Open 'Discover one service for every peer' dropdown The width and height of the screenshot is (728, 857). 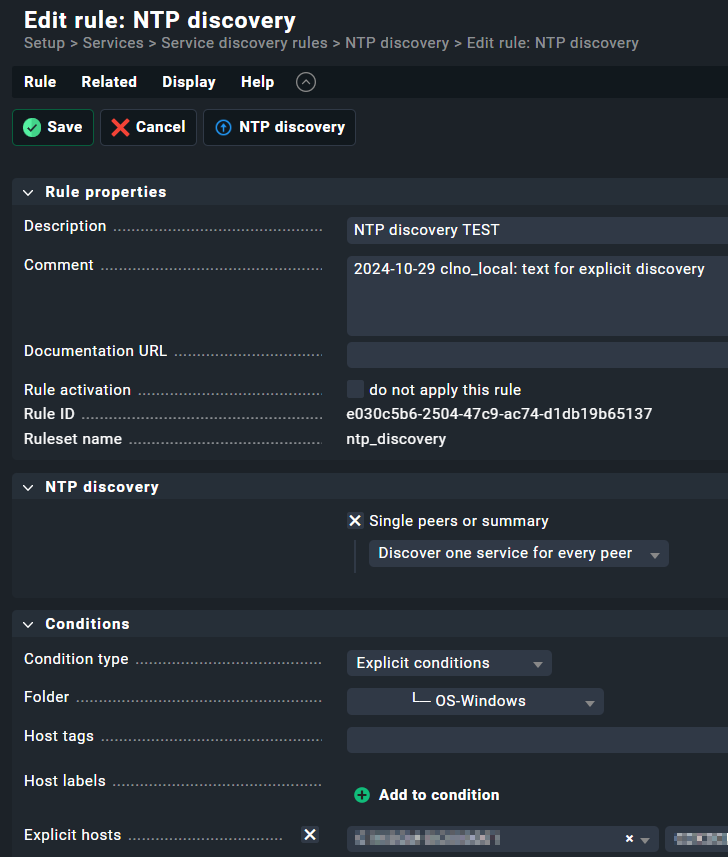[518, 554]
